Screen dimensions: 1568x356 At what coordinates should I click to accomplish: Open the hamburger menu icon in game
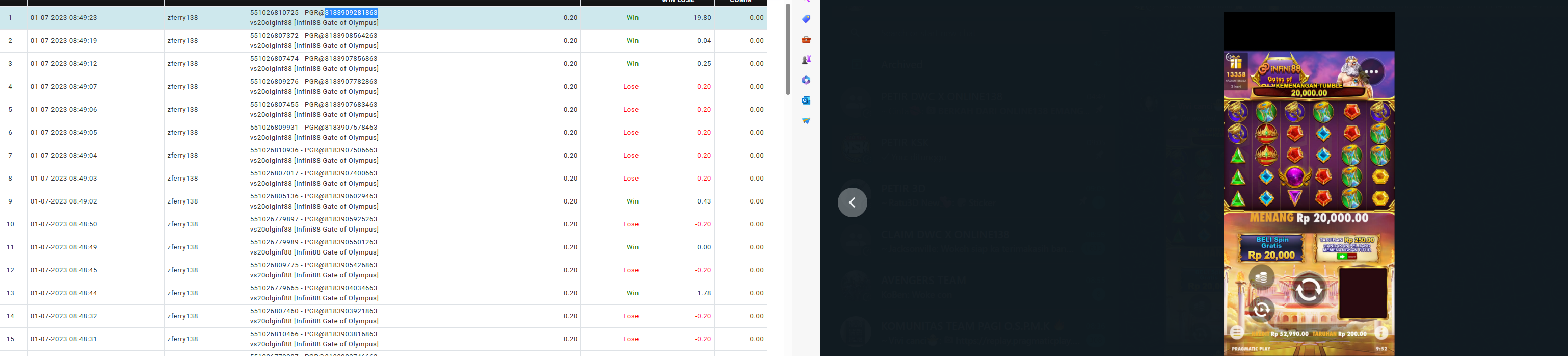click(x=1236, y=333)
